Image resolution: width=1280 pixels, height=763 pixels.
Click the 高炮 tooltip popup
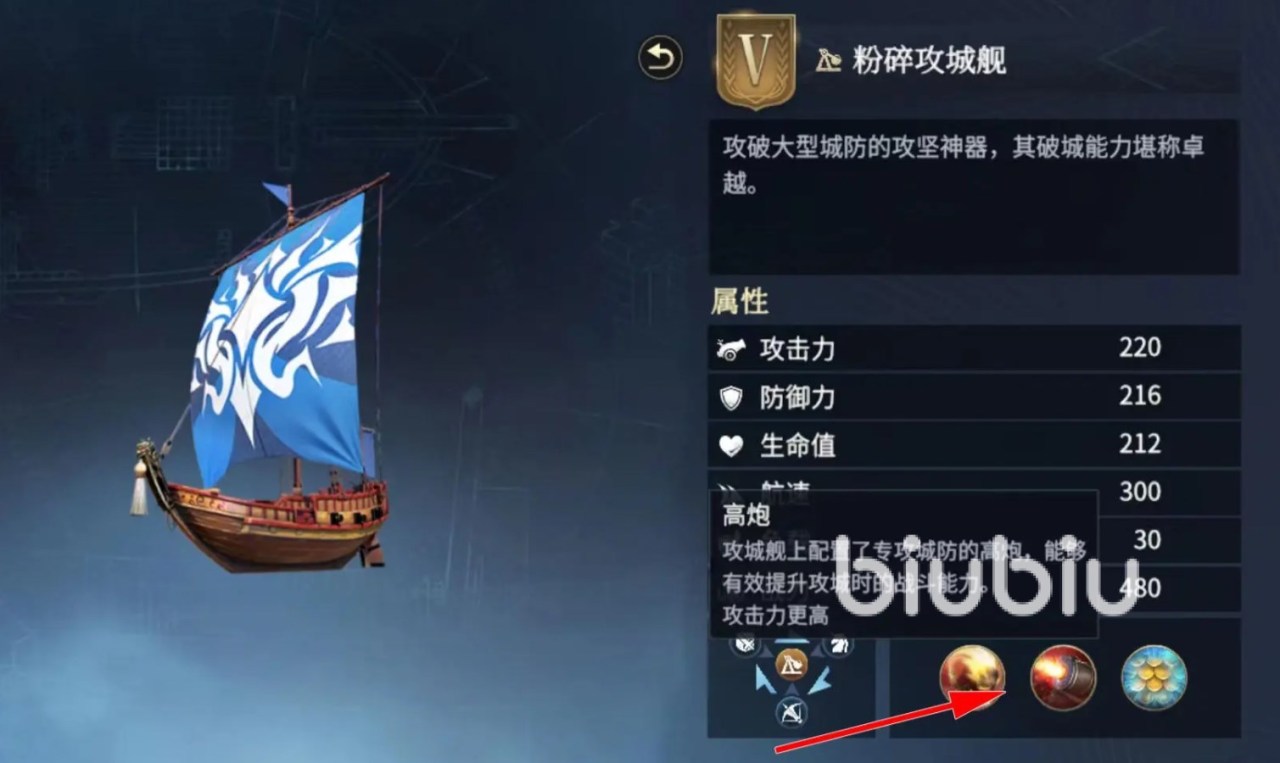tap(904, 564)
